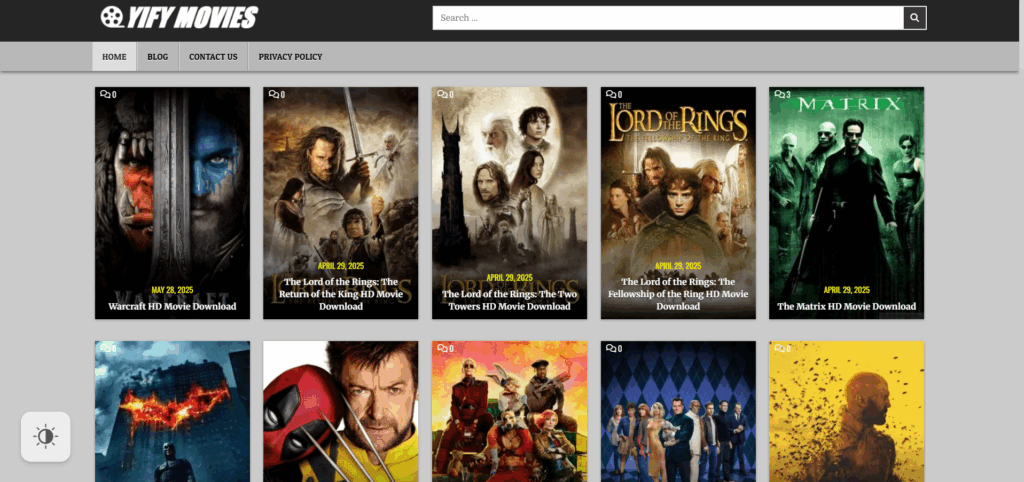Click comment icon on Deadpool Wolverine poster
The height and width of the screenshot is (482, 1024).
(273, 349)
